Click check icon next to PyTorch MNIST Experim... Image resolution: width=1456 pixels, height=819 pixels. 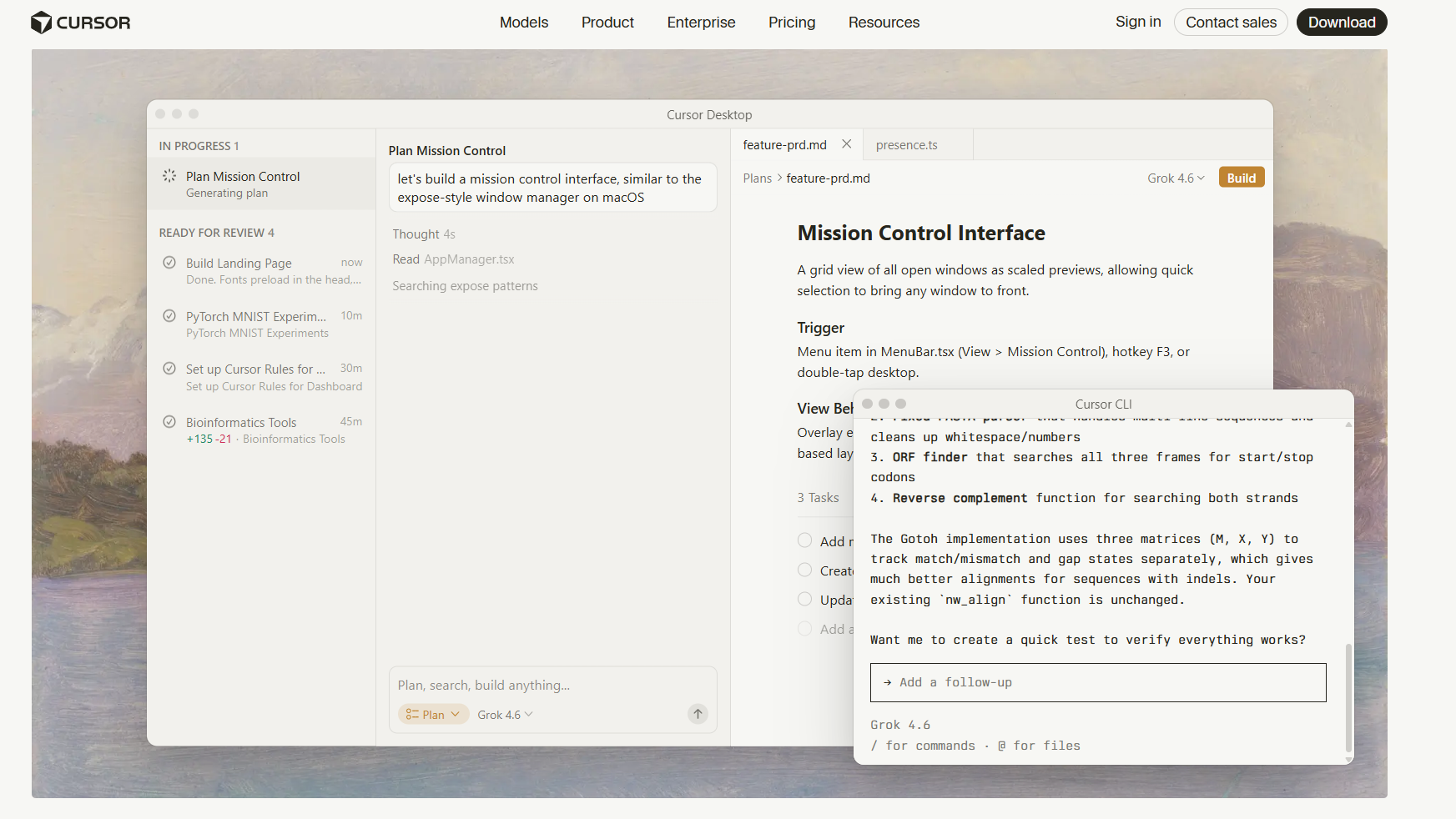tap(169, 316)
